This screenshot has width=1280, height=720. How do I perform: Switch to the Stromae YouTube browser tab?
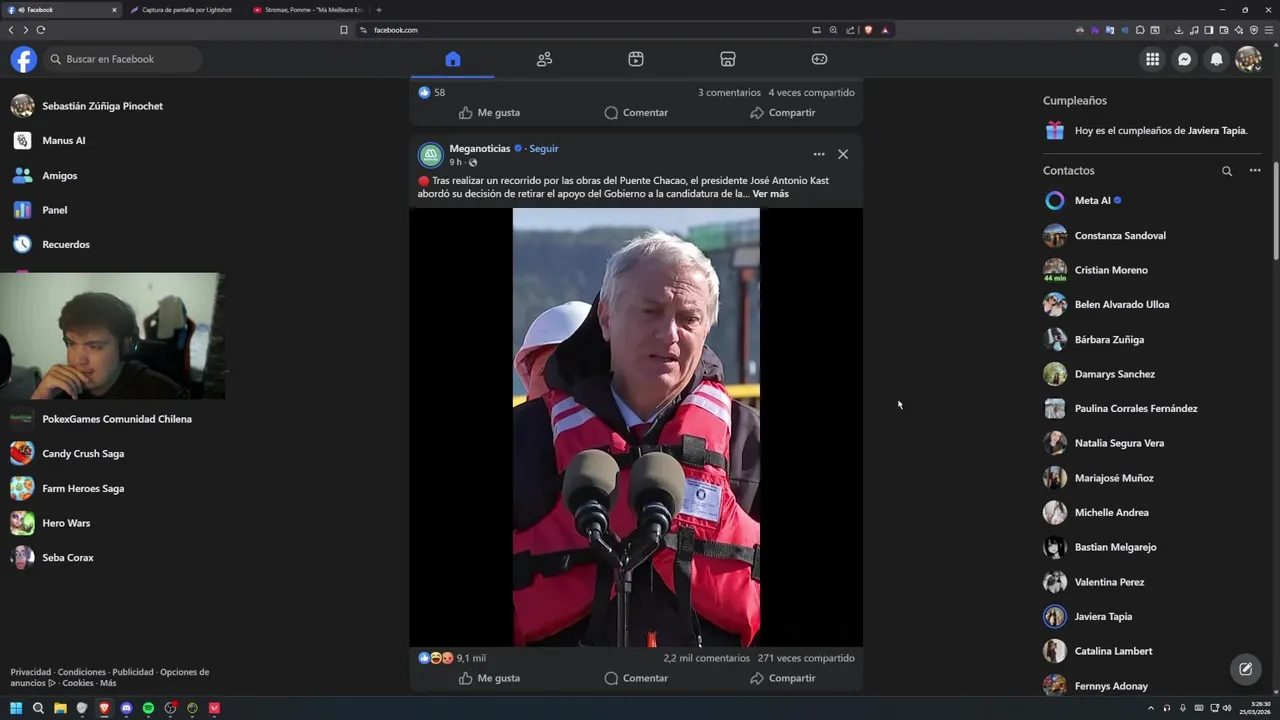[x=308, y=10]
